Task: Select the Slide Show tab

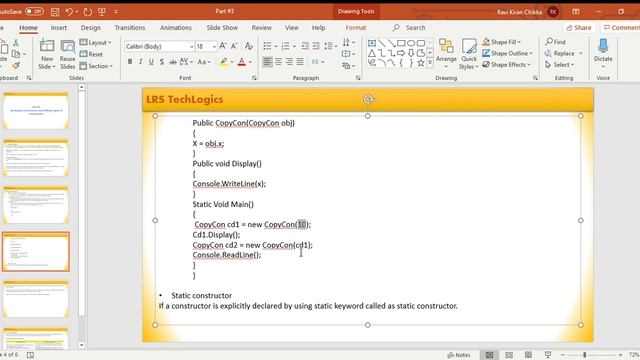Action: pos(222,28)
